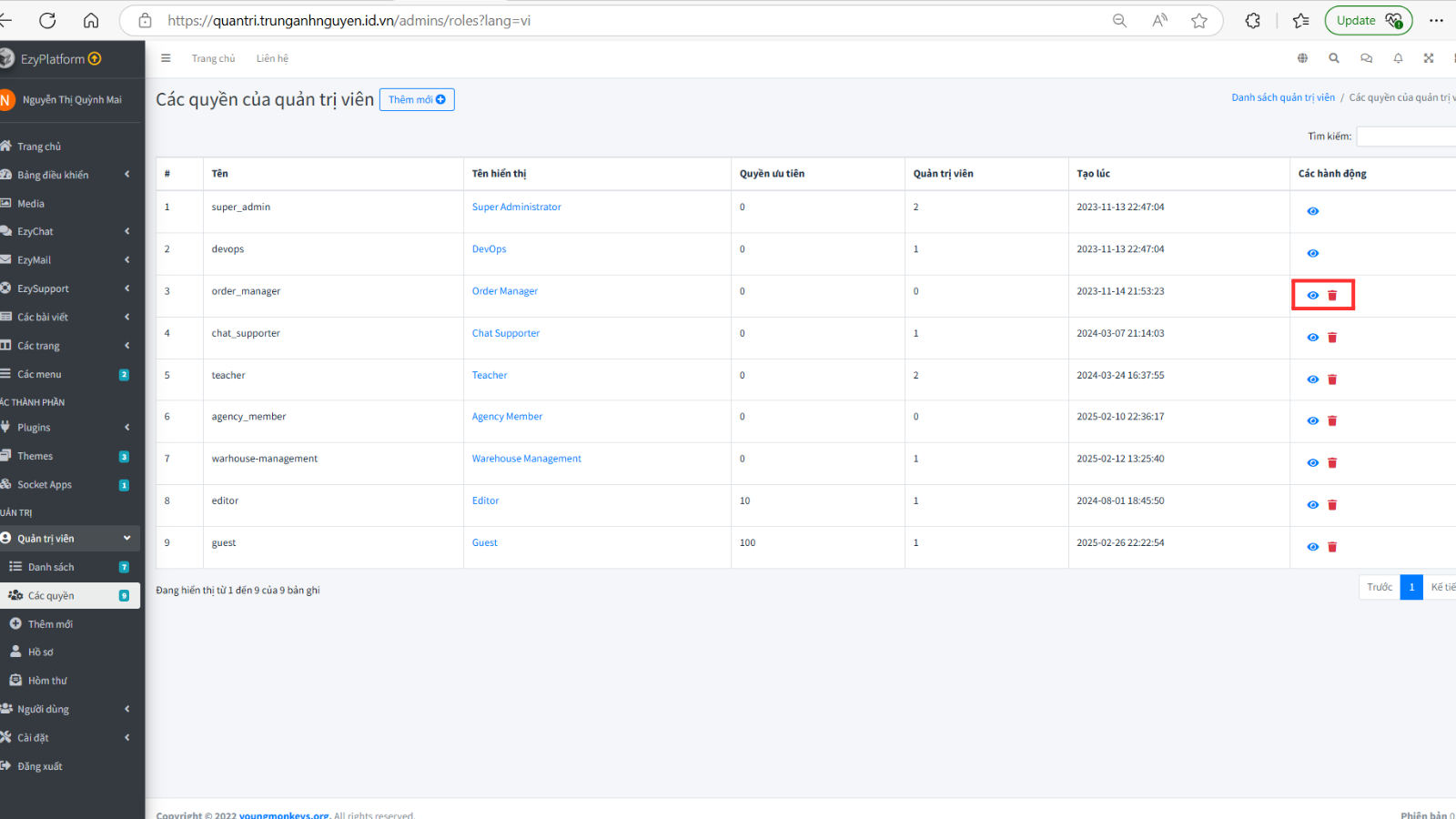
Task: View the devops role eye icon
Action: pos(1313,253)
